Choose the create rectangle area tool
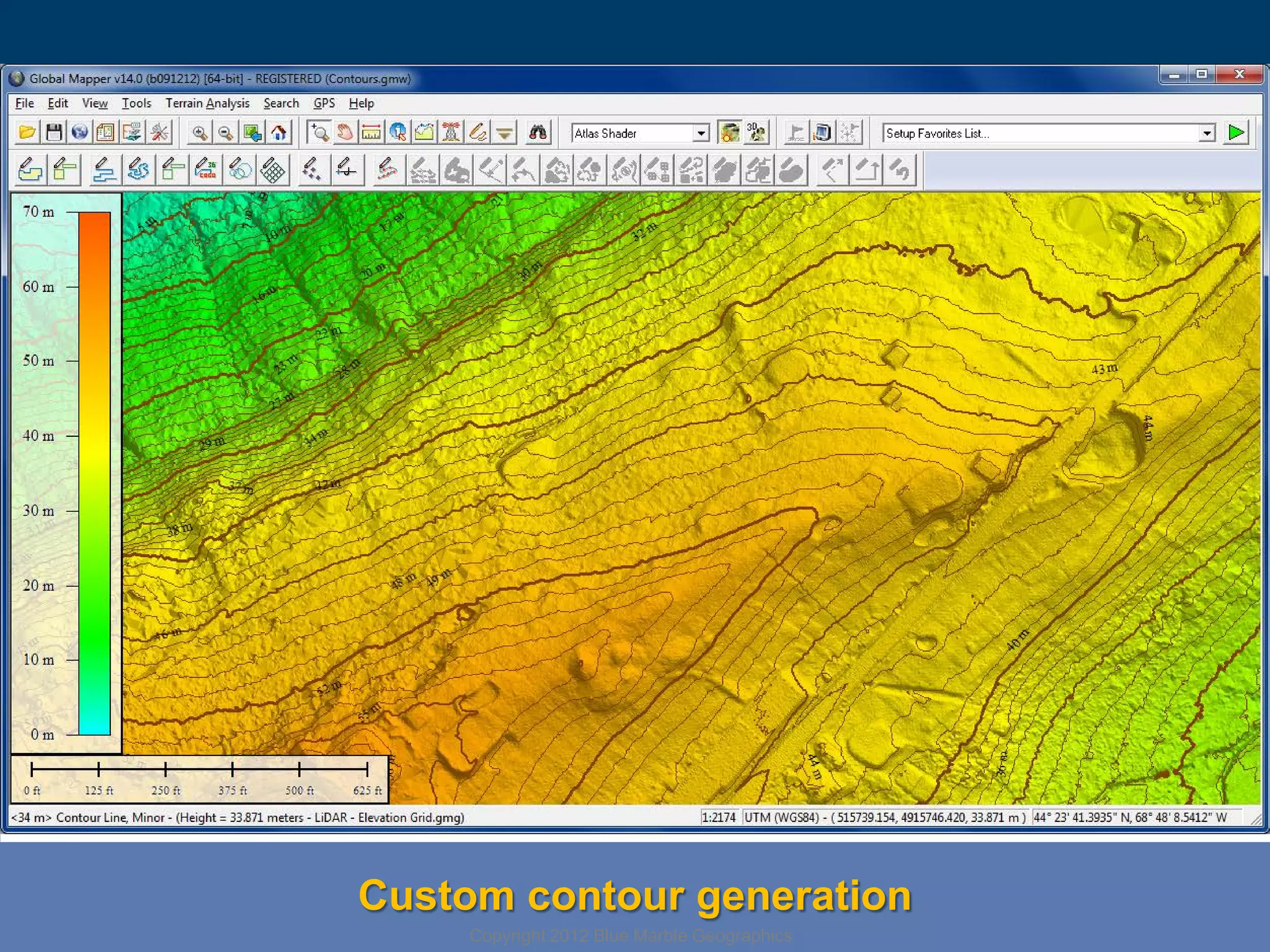 click(65, 170)
